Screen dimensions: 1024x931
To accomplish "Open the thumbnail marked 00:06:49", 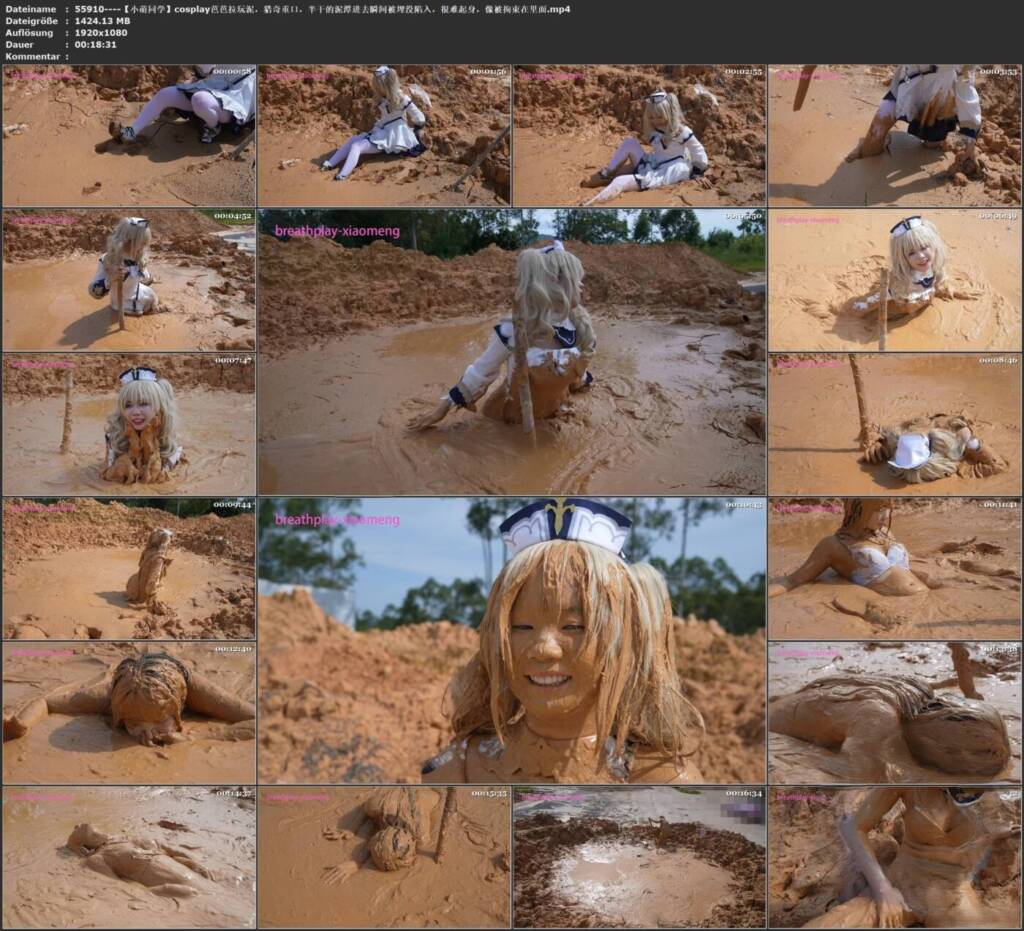I will pyautogui.click(x=895, y=280).
